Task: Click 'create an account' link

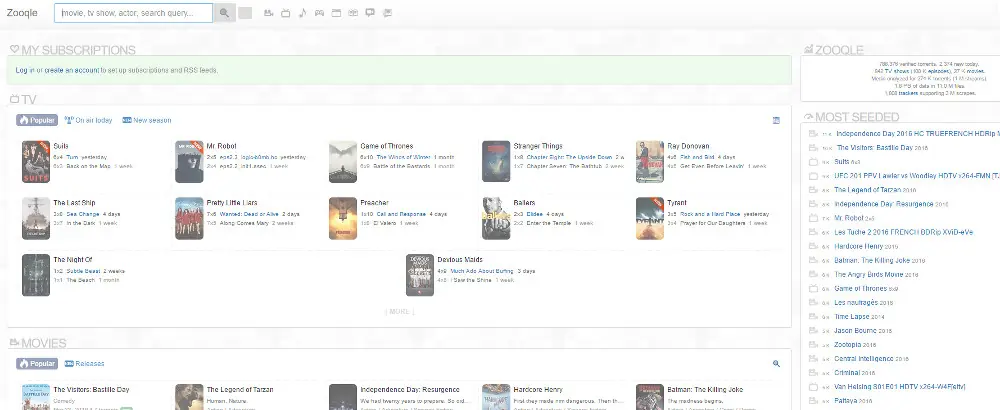Action: pos(71,70)
